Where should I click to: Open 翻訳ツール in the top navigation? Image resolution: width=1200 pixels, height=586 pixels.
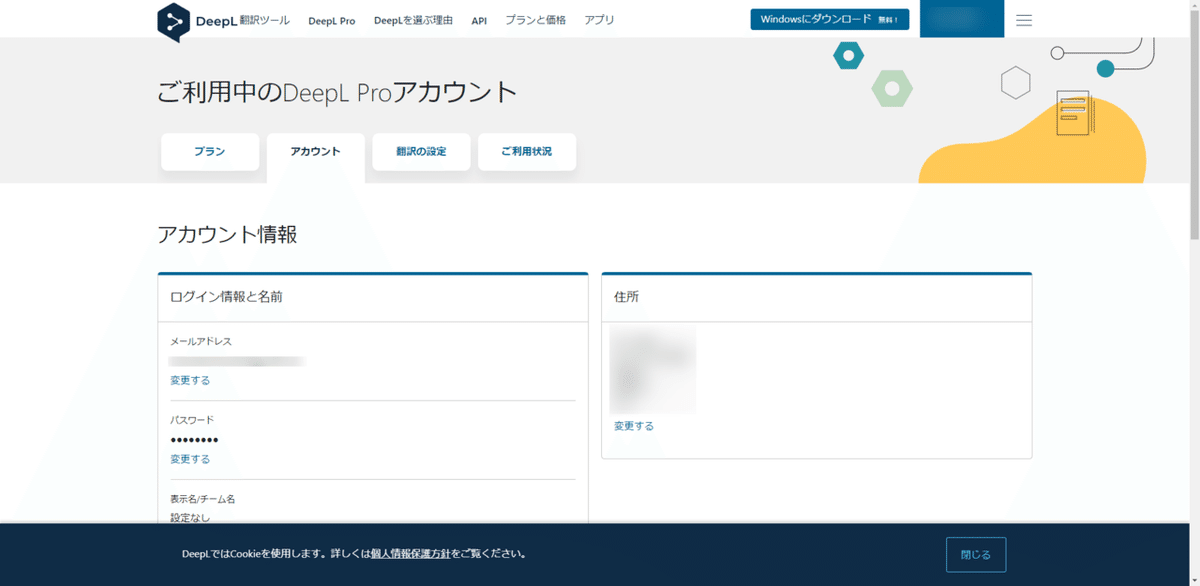265,20
